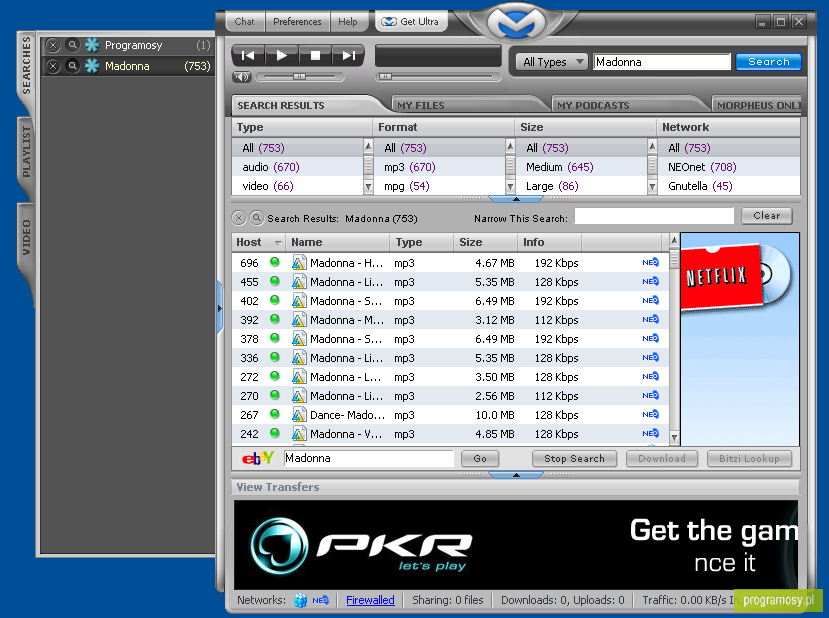This screenshot has height=618, width=829.
Task: Select Programosy search in sidebar
Action: [x=128, y=45]
